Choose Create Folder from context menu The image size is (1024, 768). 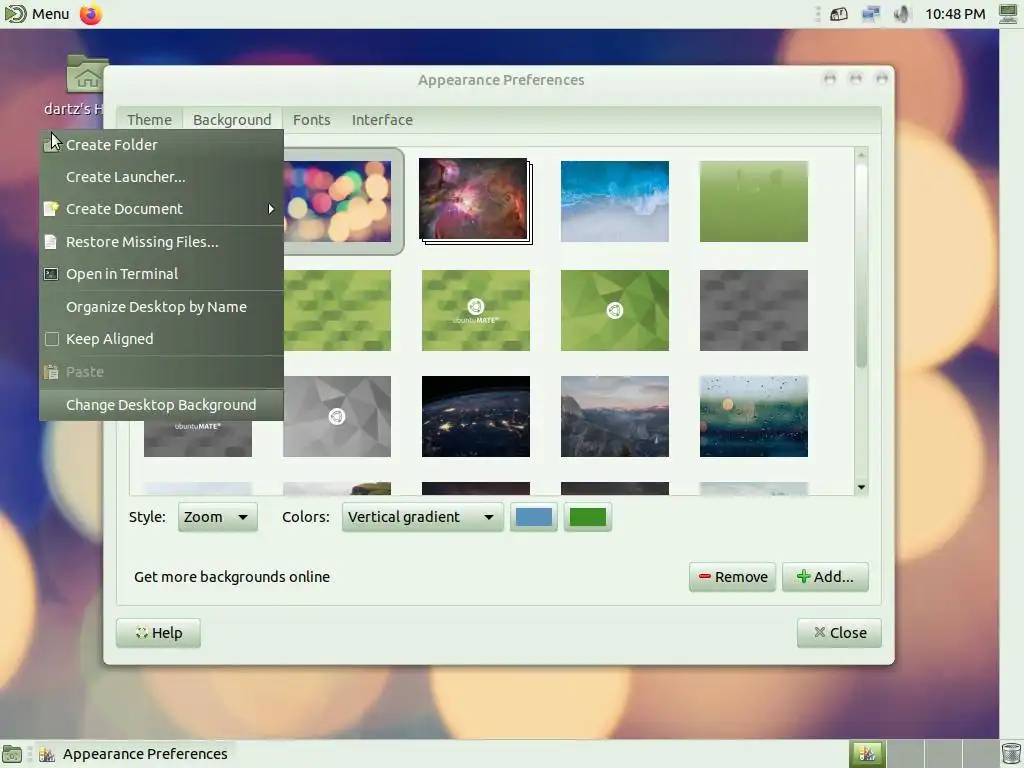tap(161, 144)
